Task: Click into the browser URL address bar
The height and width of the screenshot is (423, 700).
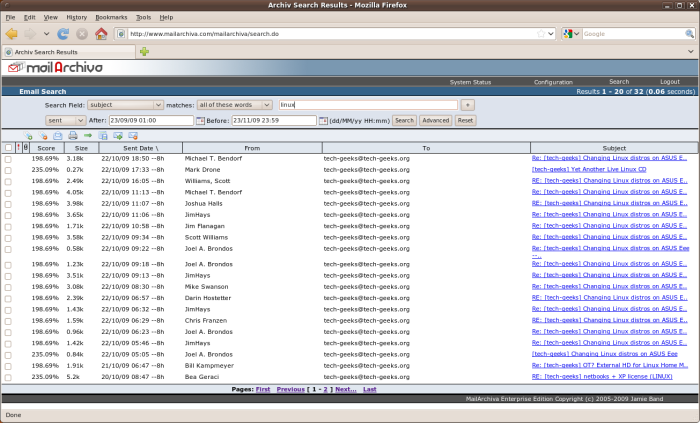Action: click(x=330, y=34)
